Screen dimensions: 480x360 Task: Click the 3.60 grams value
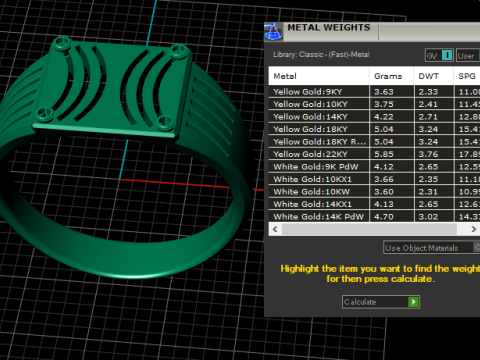384,192
